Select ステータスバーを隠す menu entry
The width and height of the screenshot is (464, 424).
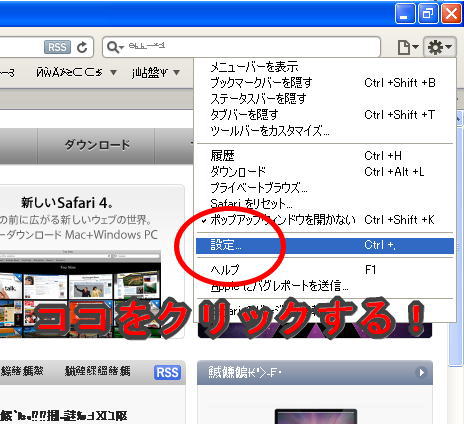[x=325, y=99]
